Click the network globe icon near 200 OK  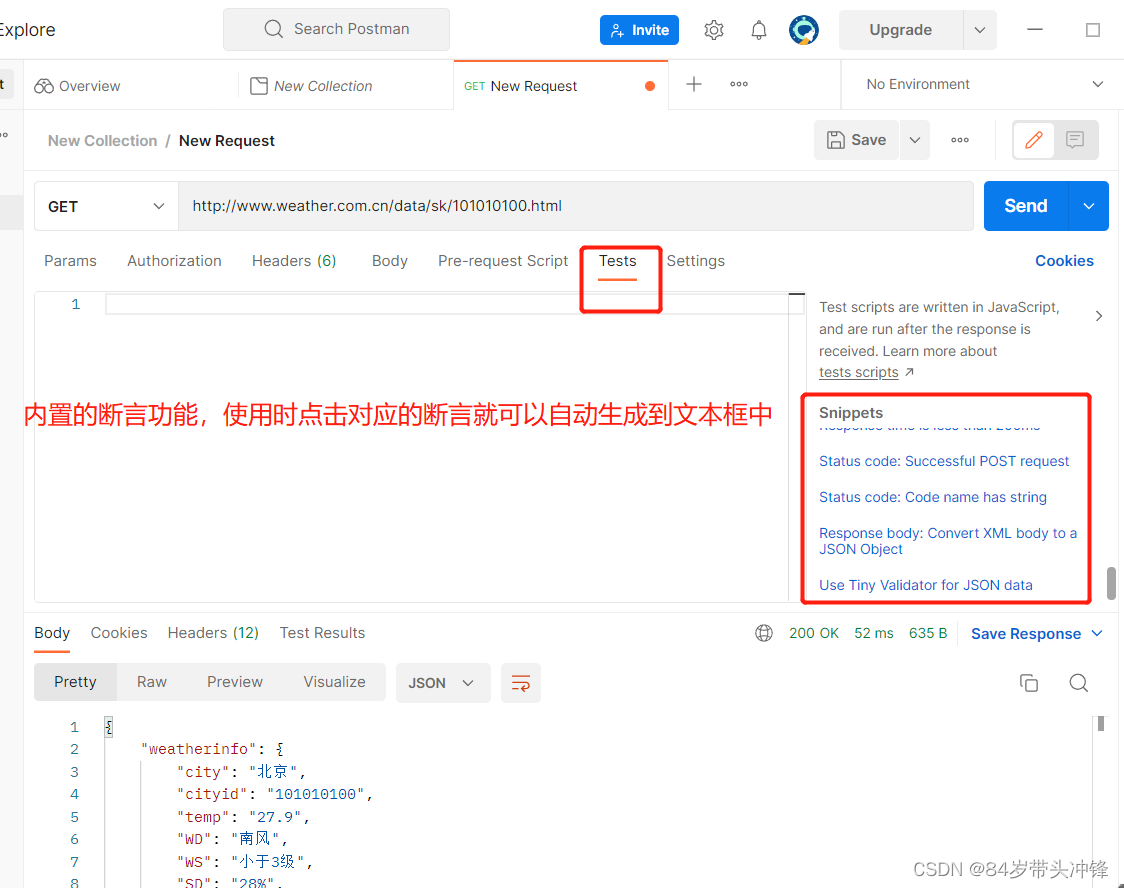tap(764, 632)
